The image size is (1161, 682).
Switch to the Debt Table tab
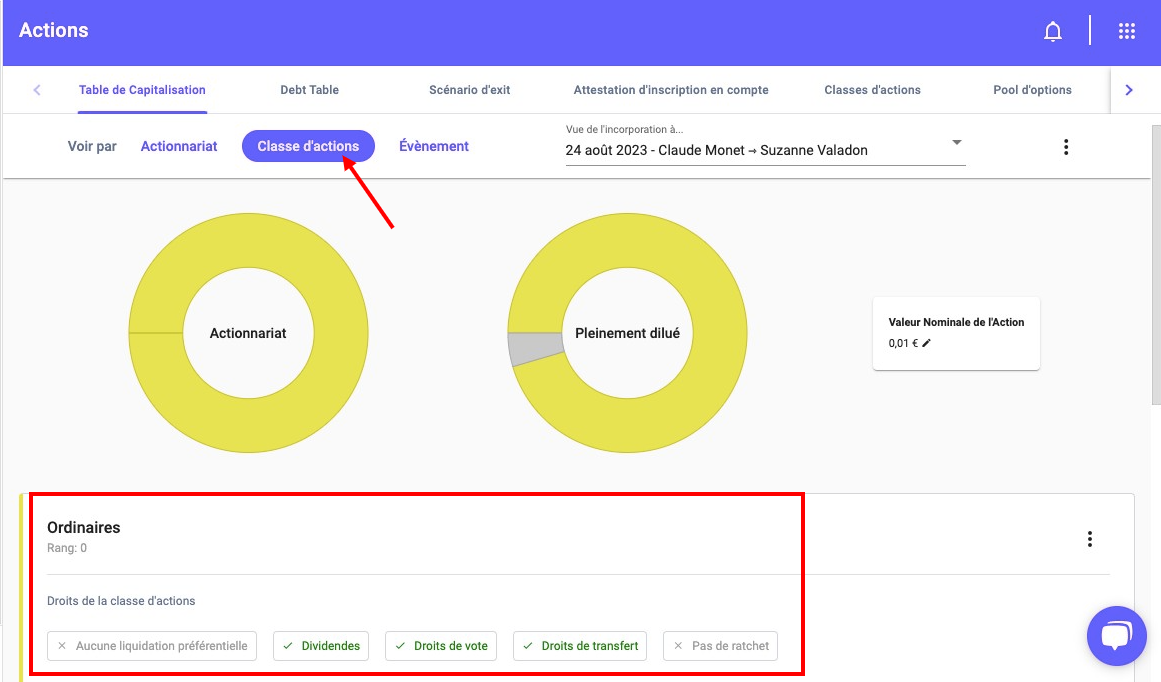click(309, 90)
